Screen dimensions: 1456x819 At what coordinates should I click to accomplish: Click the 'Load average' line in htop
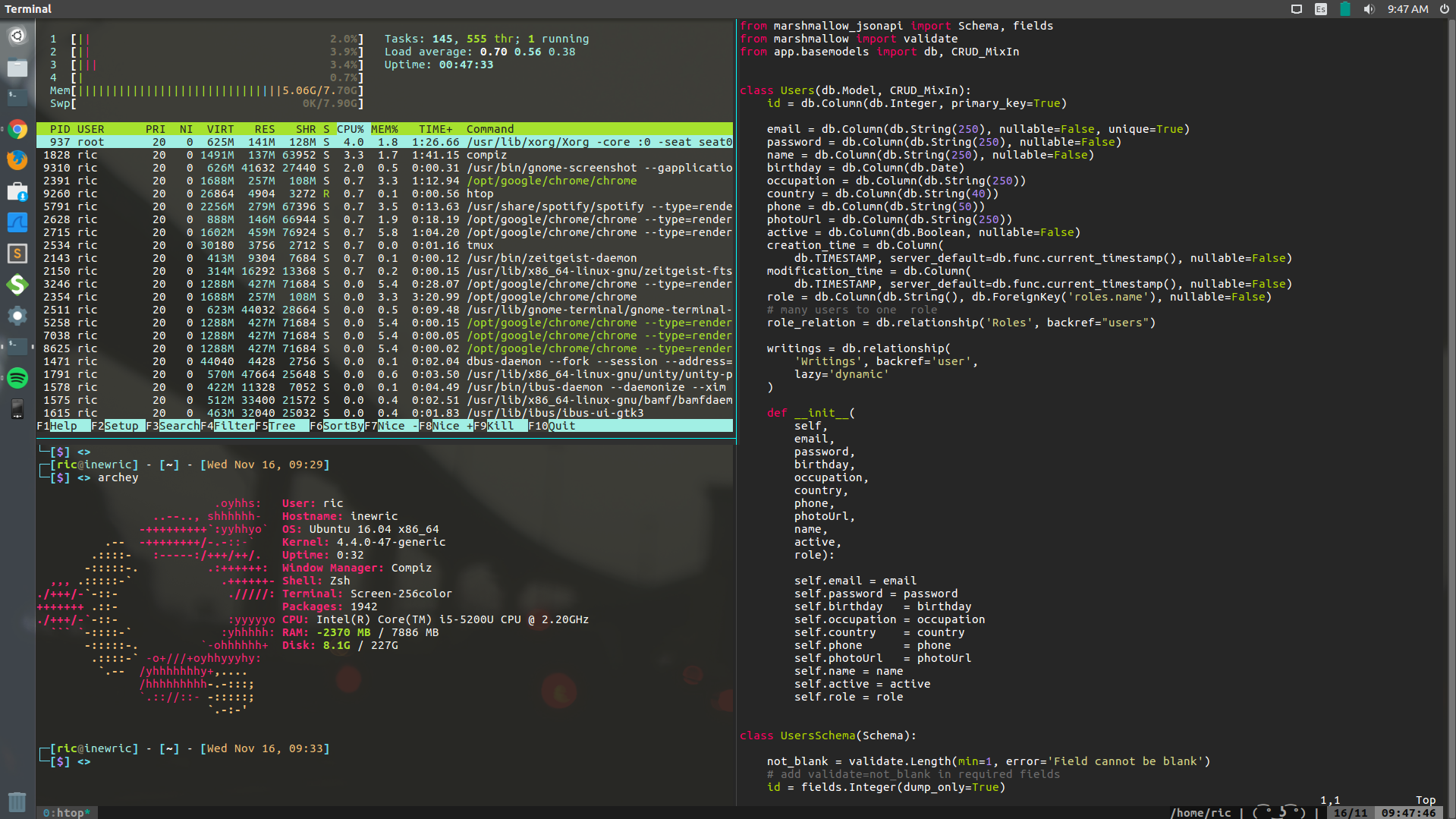pos(480,52)
